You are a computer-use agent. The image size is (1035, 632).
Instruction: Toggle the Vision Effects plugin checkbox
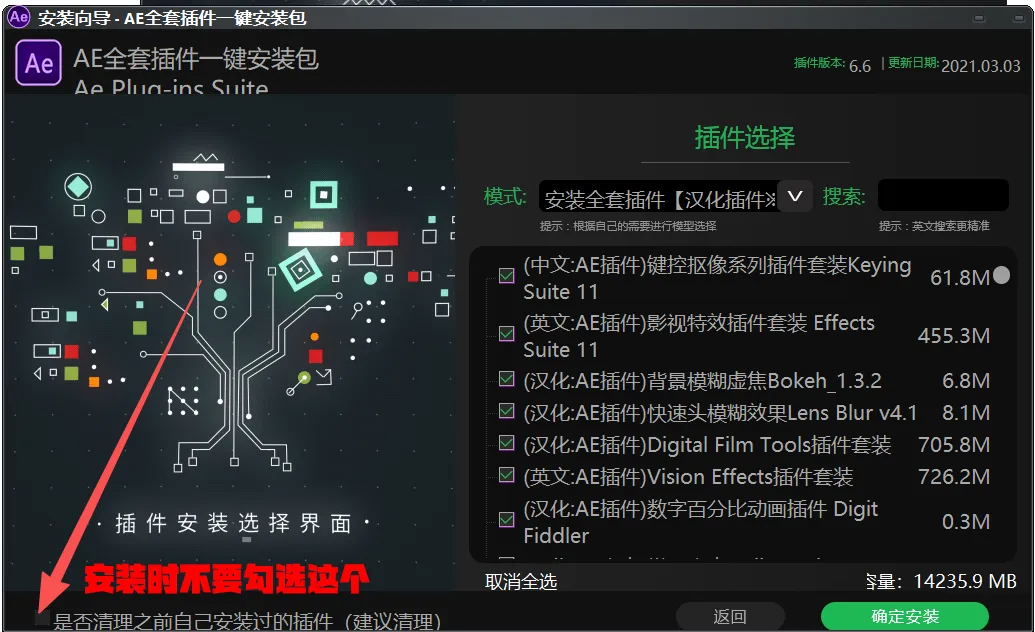506,475
